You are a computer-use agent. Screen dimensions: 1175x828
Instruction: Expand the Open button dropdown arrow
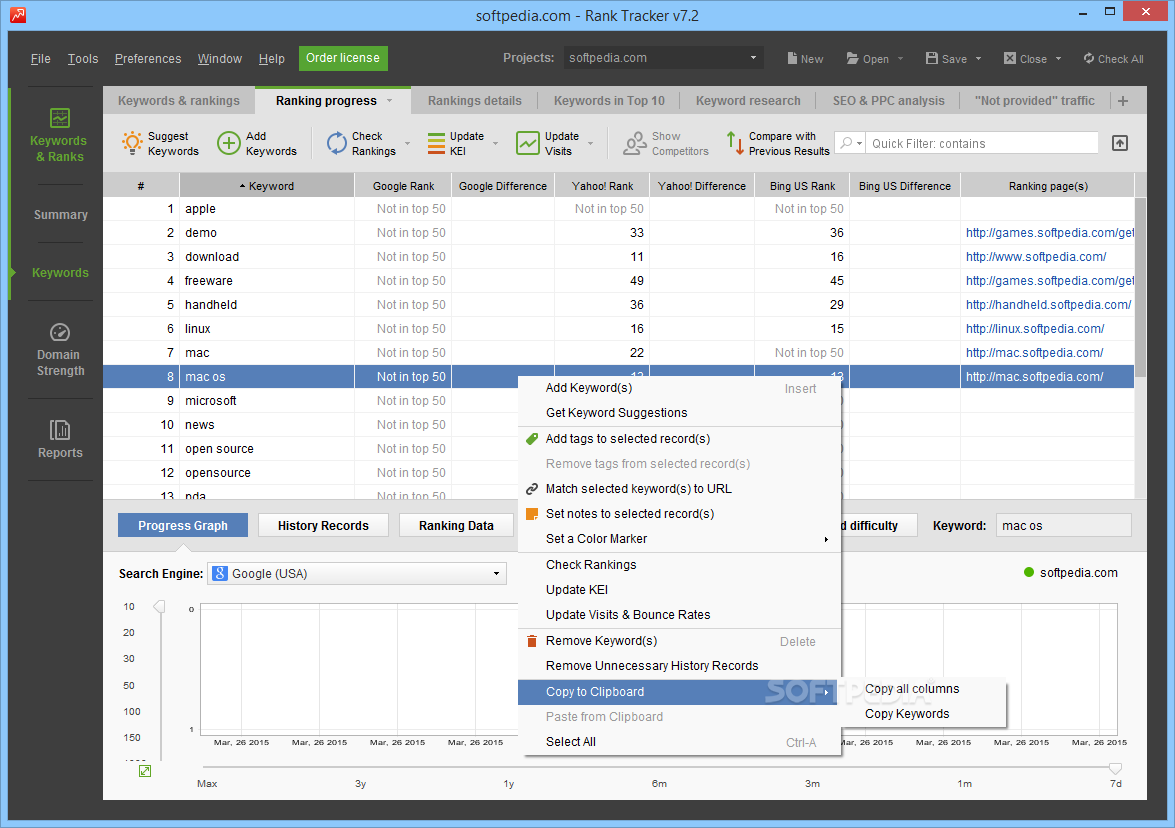(x=901, y=58)
